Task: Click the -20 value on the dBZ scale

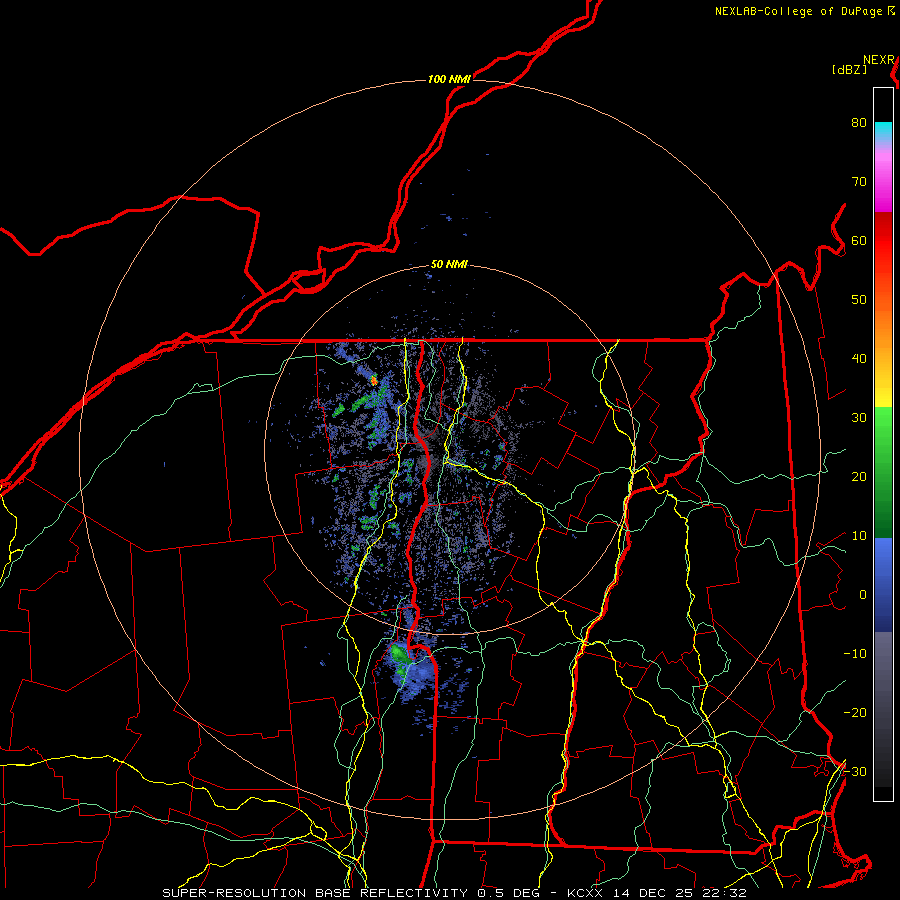Action: tap(855, 713)
